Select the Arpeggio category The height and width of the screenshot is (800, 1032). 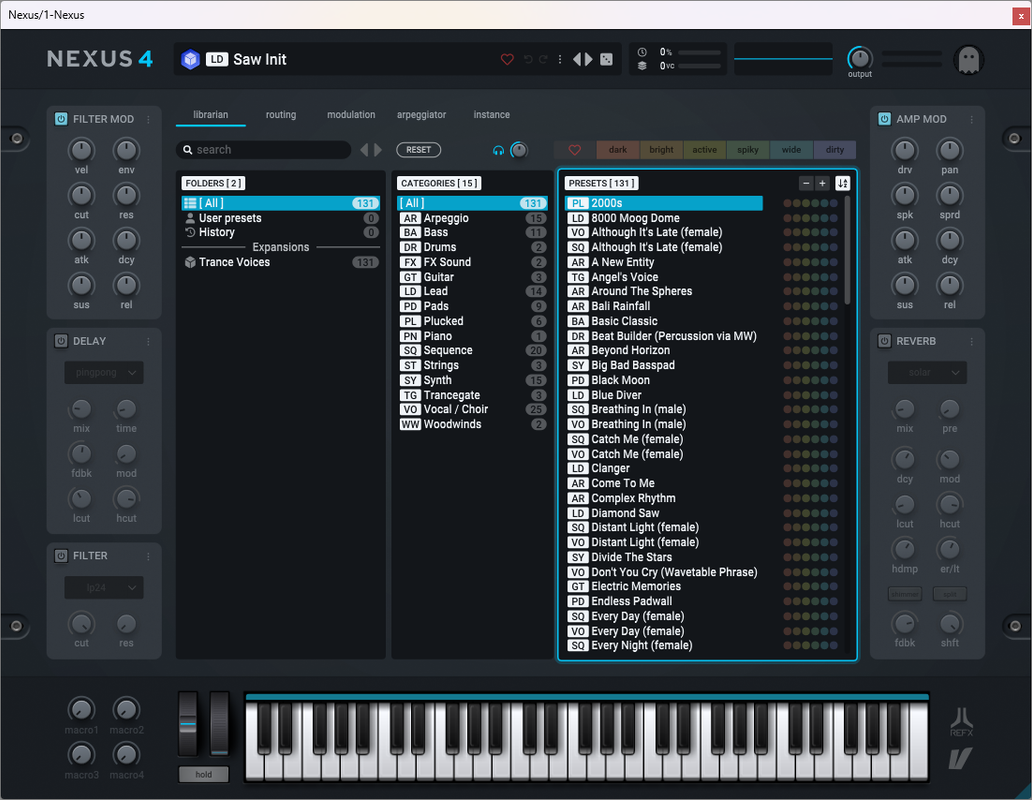coord(473,218)
